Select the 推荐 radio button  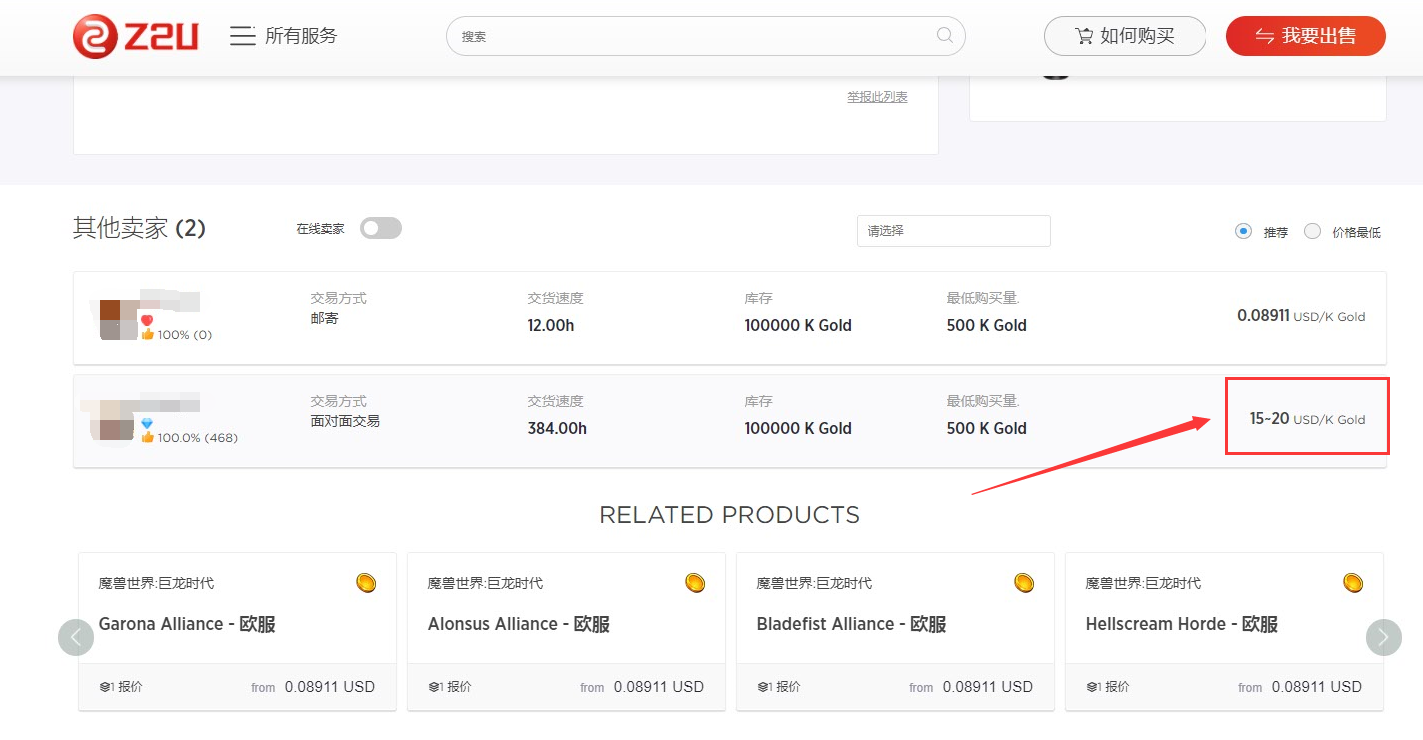1243,231
